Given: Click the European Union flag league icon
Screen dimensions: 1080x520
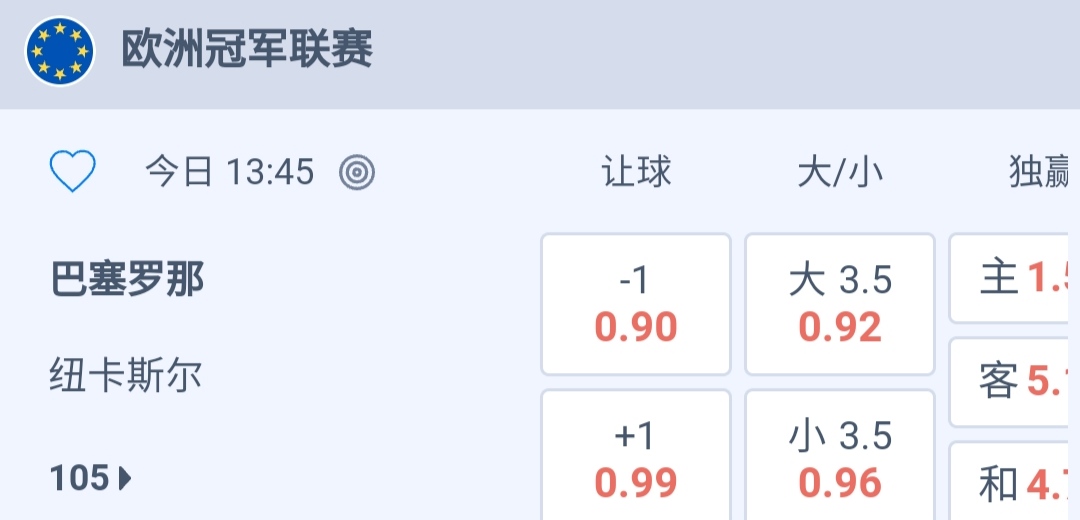Looking at the screenshot, I should tap(60, 50).
